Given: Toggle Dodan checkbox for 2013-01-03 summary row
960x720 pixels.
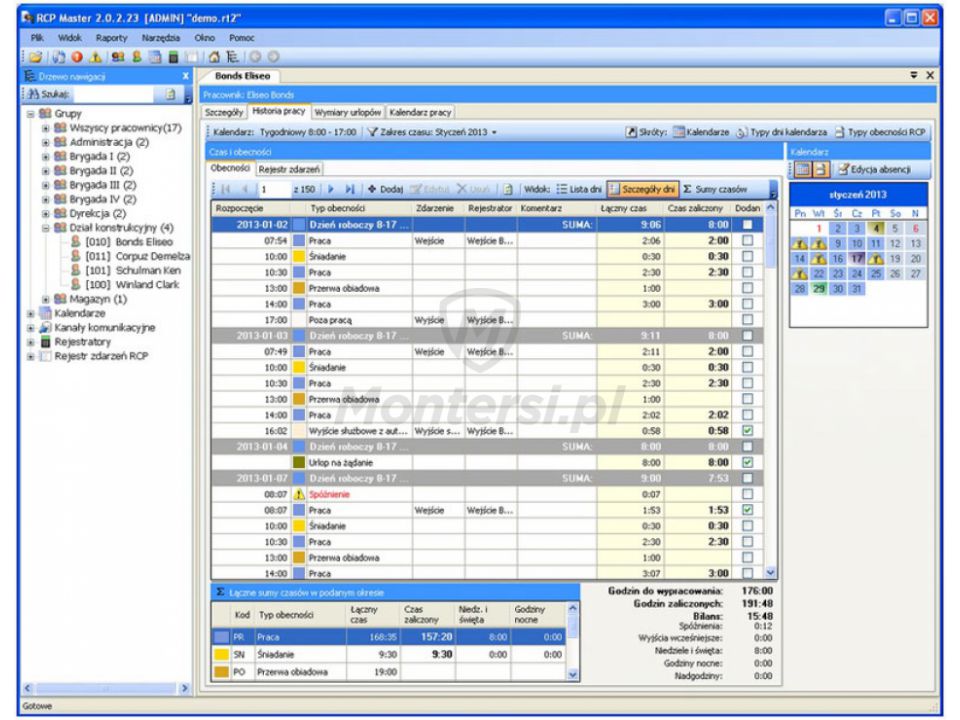Looking at the screenshot, I should (748, 336).
